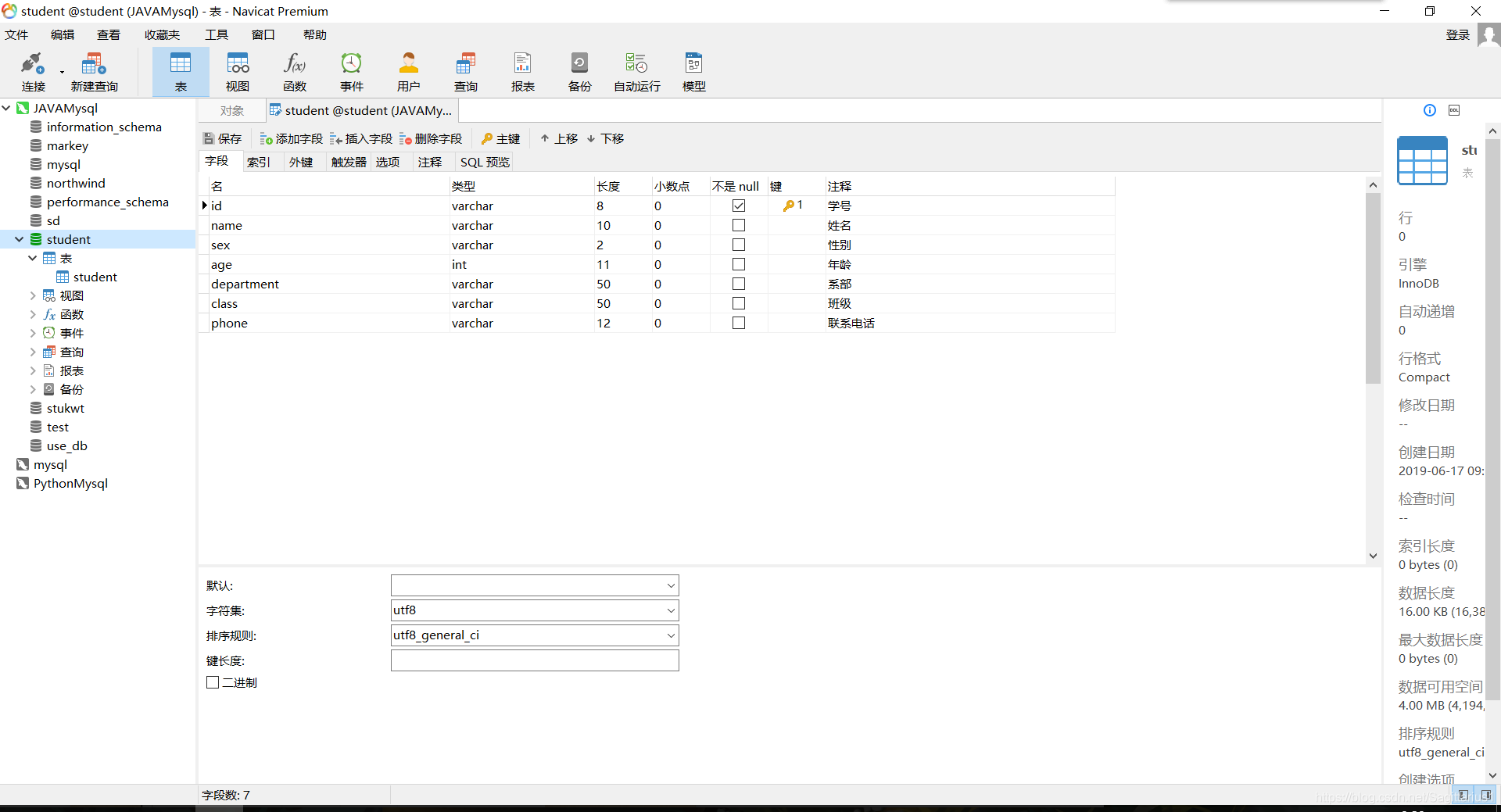1501x812 pixels.
Task: Click the Login (登录) link
Action: pyautogui.click(x=1458, y=35)
